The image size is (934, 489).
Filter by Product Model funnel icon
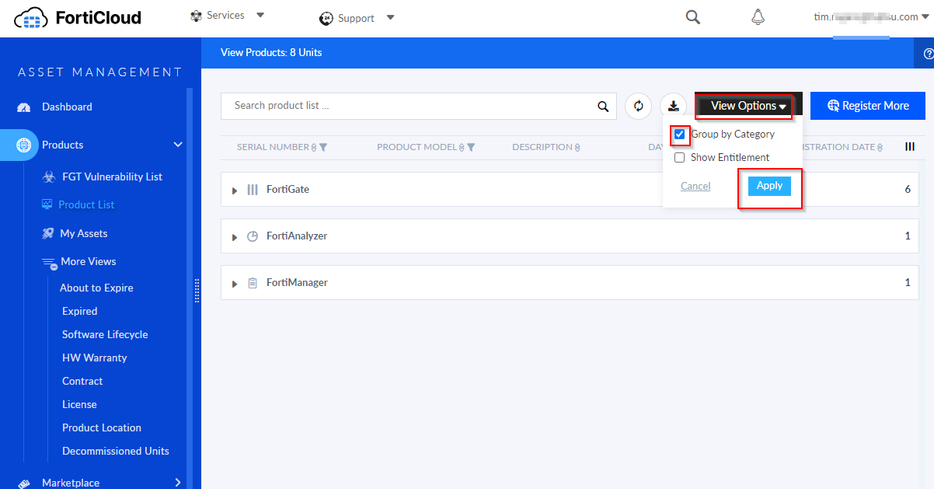coord(471,147)
